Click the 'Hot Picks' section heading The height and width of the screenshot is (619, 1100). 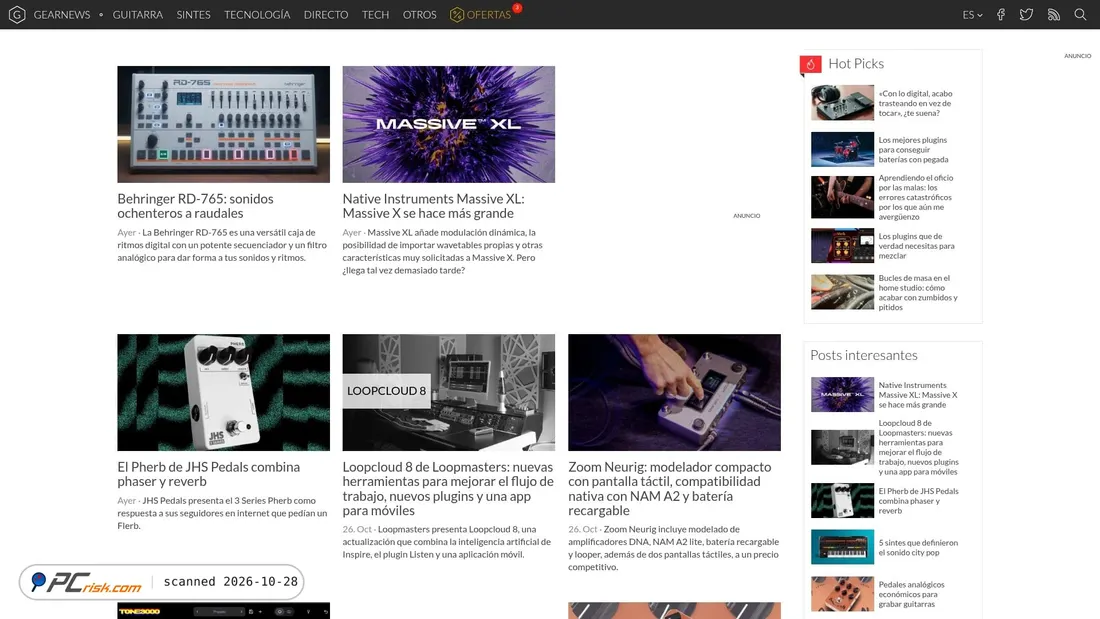pos(856,64)
